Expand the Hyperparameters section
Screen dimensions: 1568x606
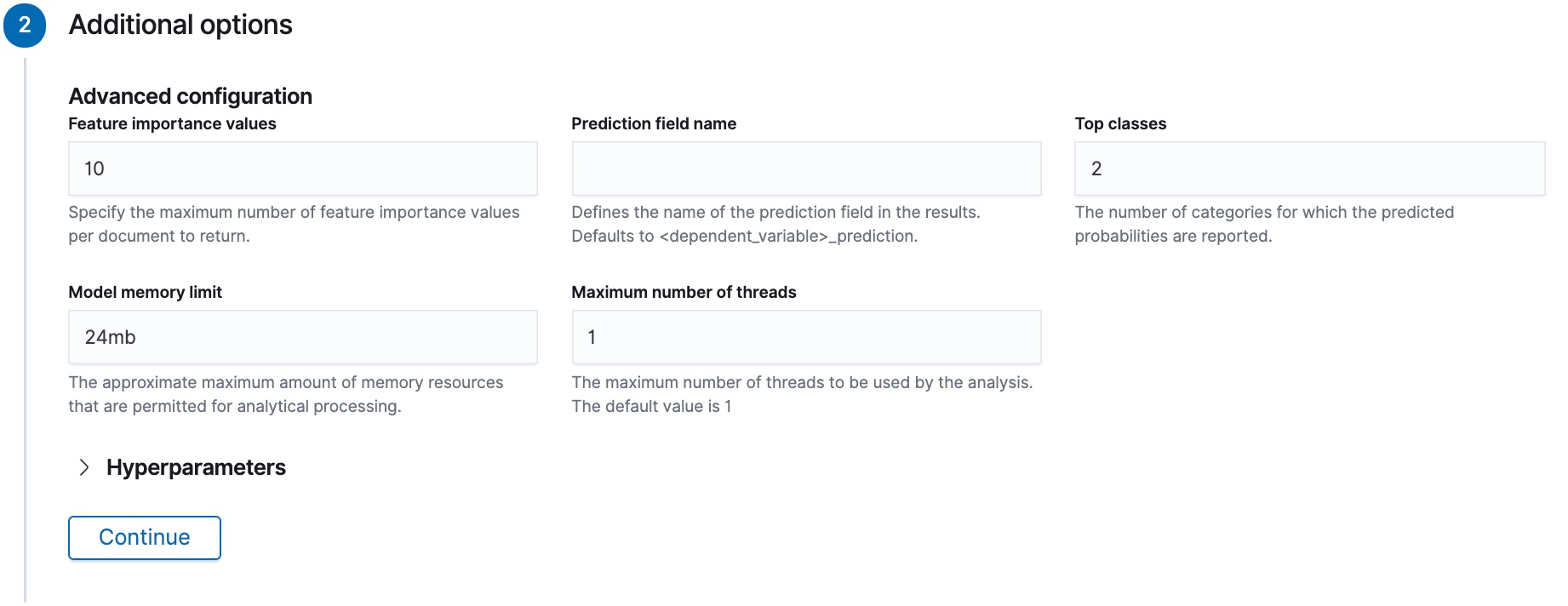tap(196, 466)
